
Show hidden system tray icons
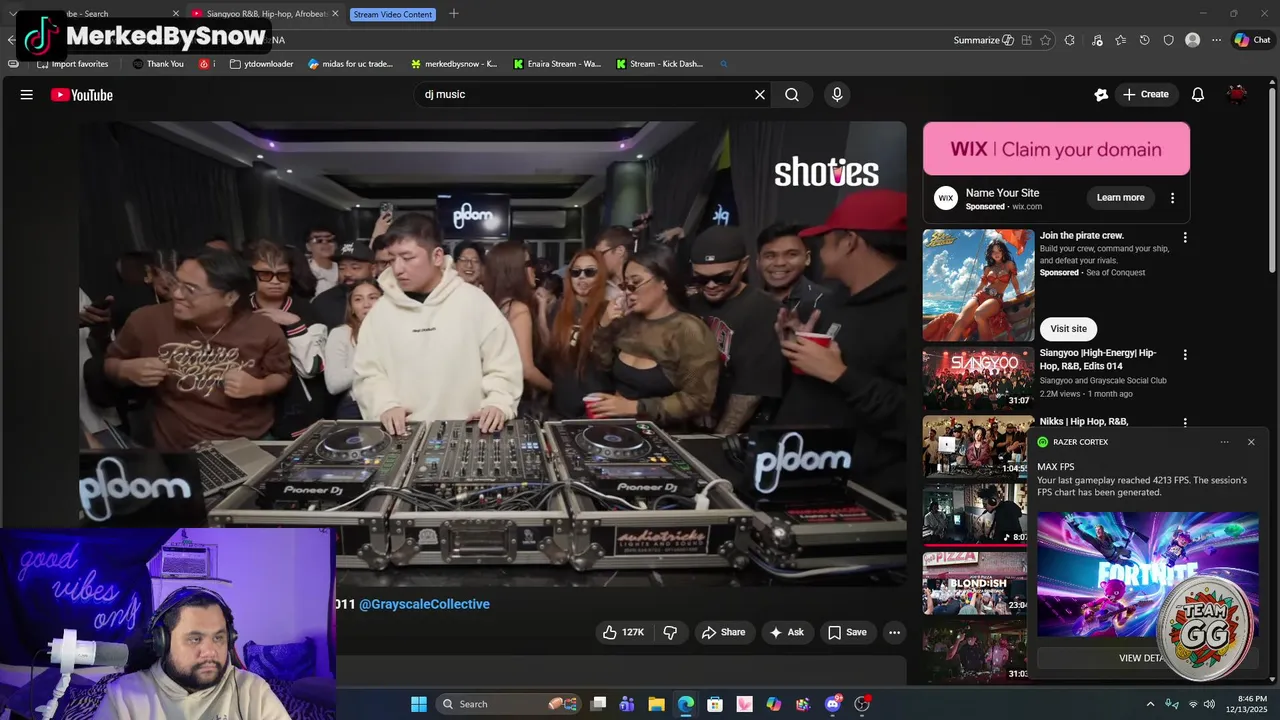tap(1150, 704)
